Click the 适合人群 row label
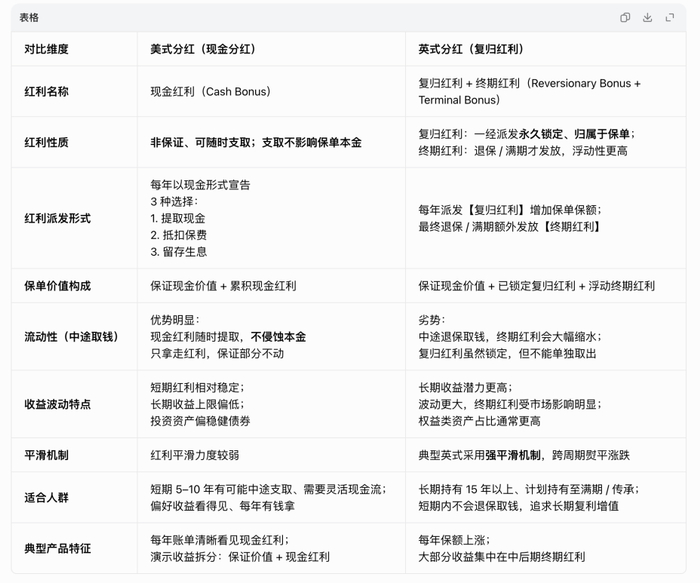 click(x=46, y=497)
